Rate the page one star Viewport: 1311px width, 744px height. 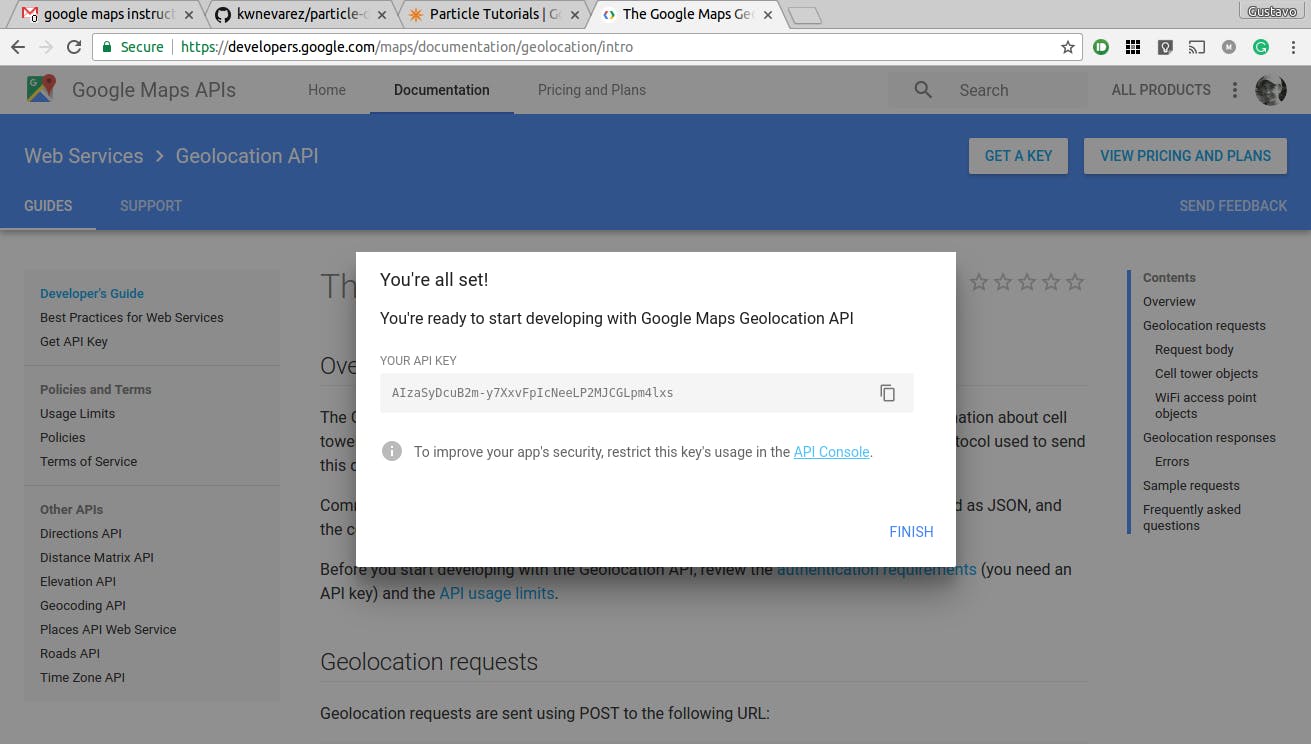point(979,282)
